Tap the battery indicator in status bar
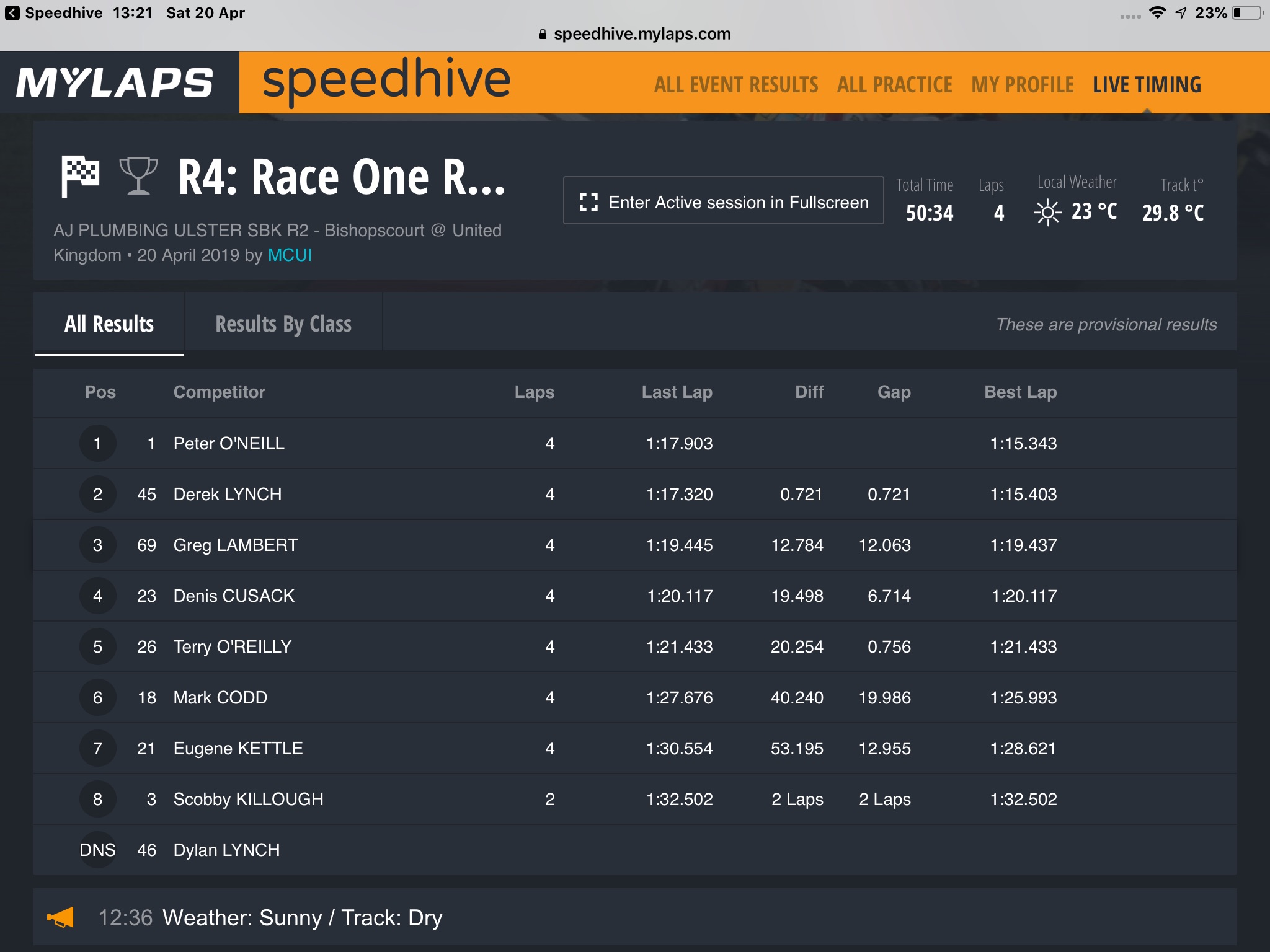 pos(1248,13)
